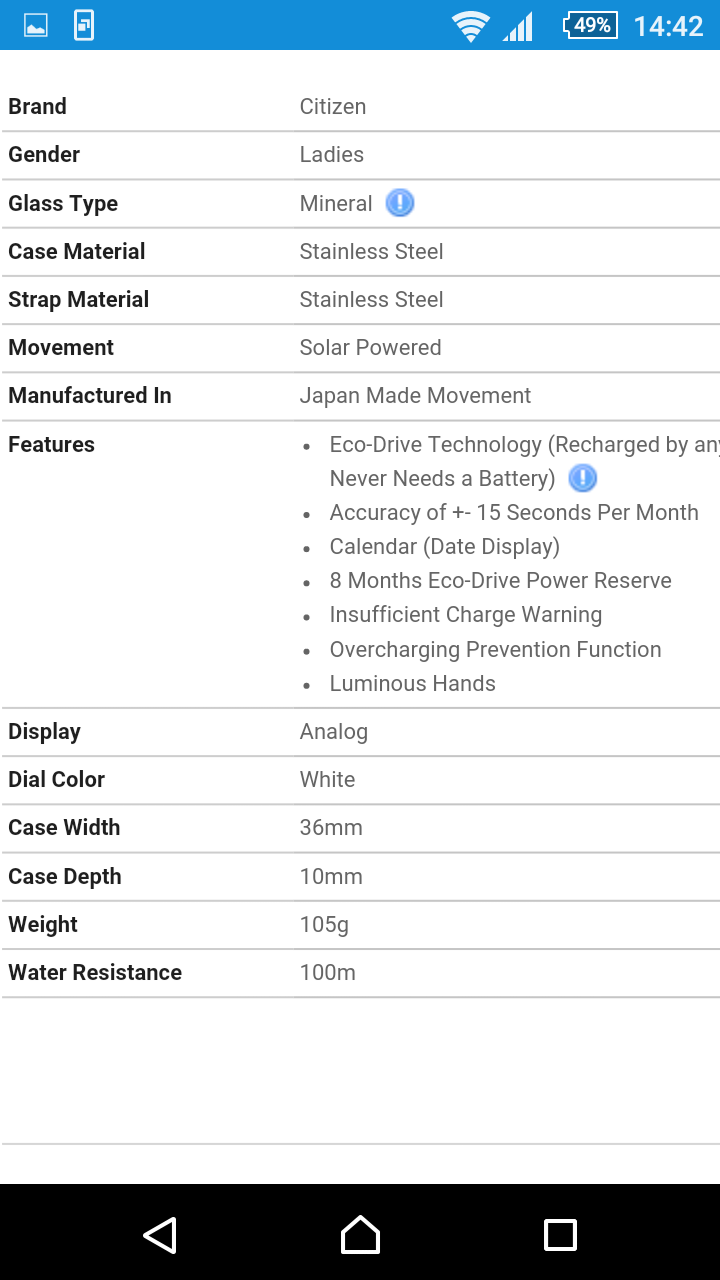The image size is (720, 1280).
Task: Tap the mobile signal strength icon
Action: [x=518, y=26]
